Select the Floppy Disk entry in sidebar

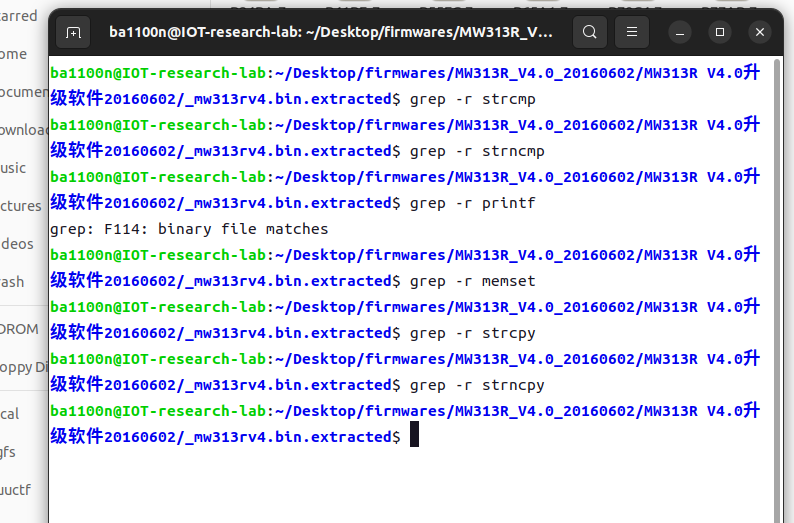[x=24, y=367]
